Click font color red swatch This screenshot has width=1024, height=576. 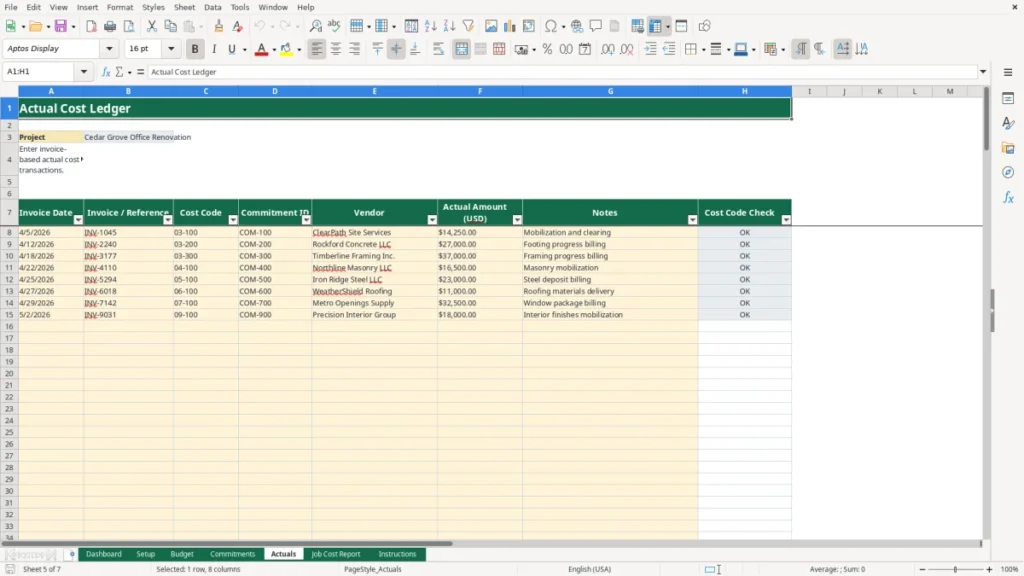tap(261, 49)
